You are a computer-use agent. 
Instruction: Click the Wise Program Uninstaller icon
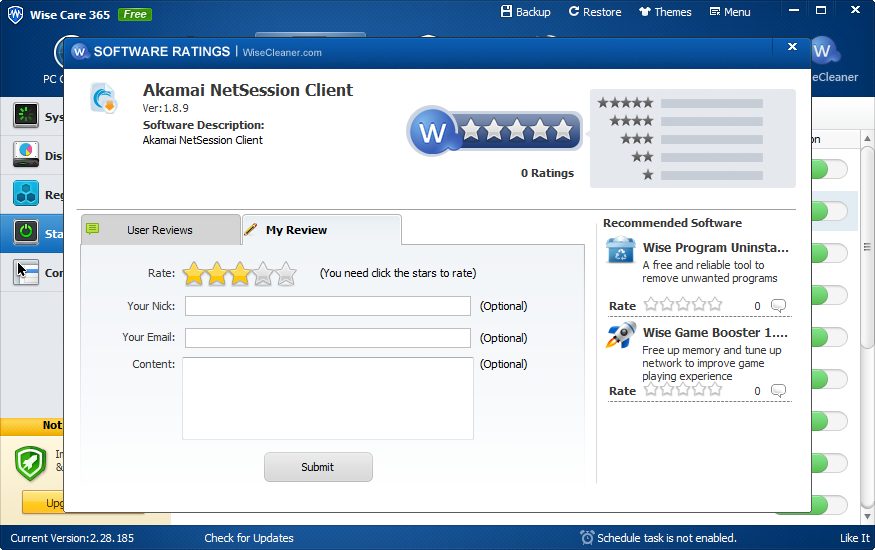[621, 250]
